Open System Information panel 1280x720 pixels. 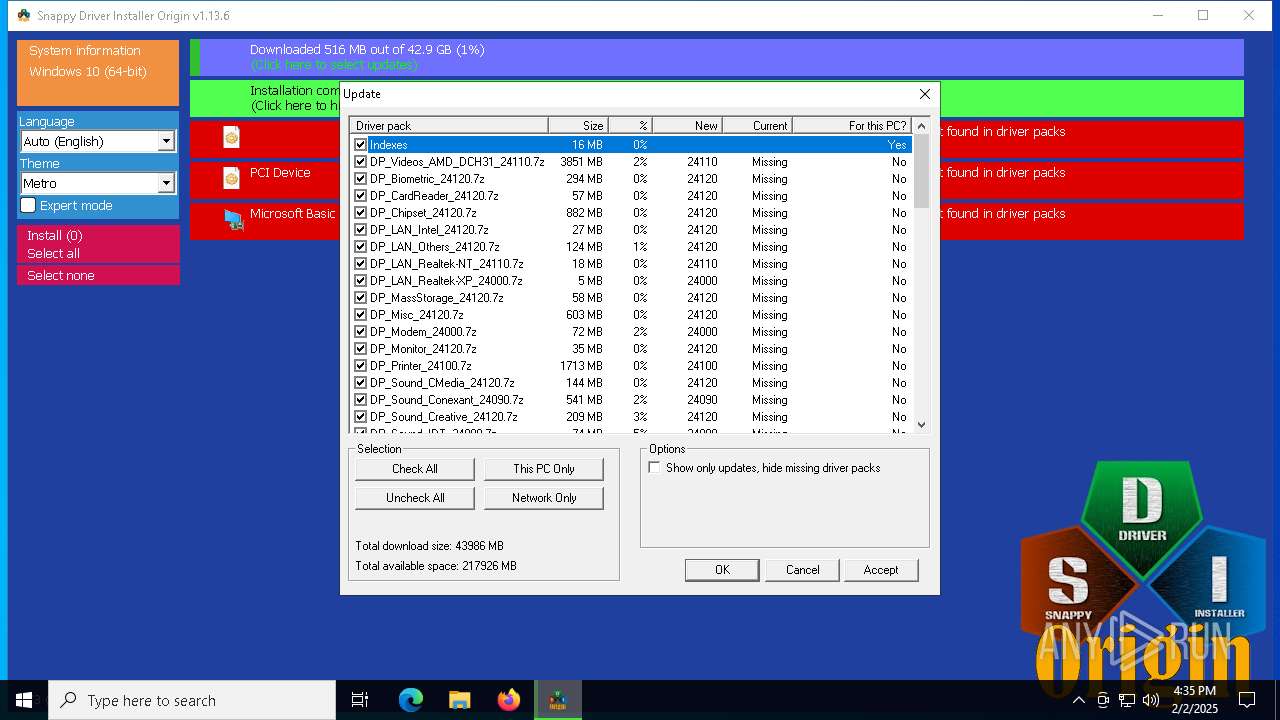pos(98,72)
